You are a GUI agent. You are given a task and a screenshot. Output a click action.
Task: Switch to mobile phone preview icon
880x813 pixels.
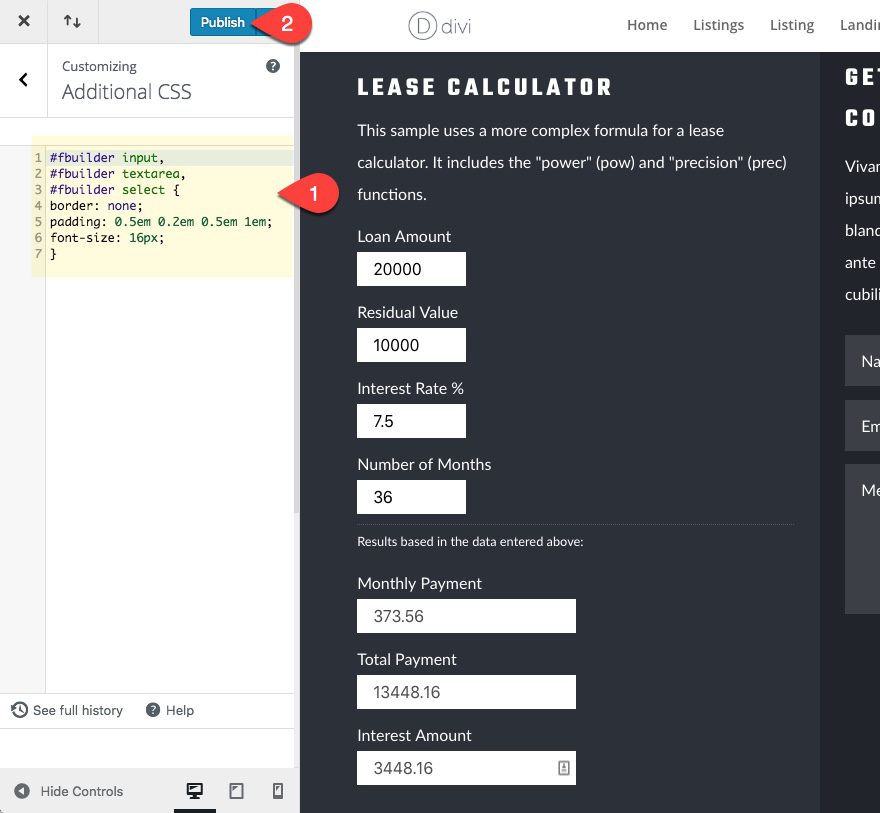pos(278,791)
